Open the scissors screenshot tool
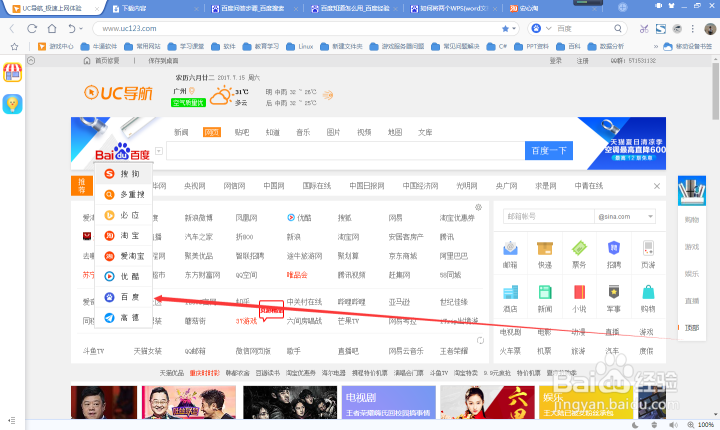The image size is (720, 430). (644, 29)
